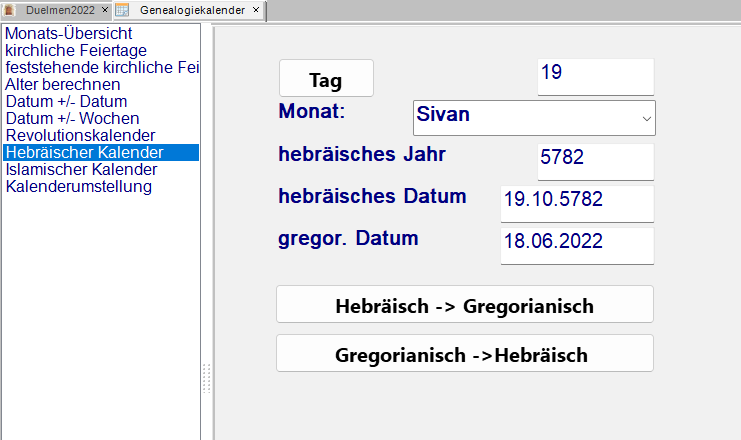The image size is (741, 440).
Task: Click the calendar icon on Genealogiekalender tab
Action: click(122, 10)
